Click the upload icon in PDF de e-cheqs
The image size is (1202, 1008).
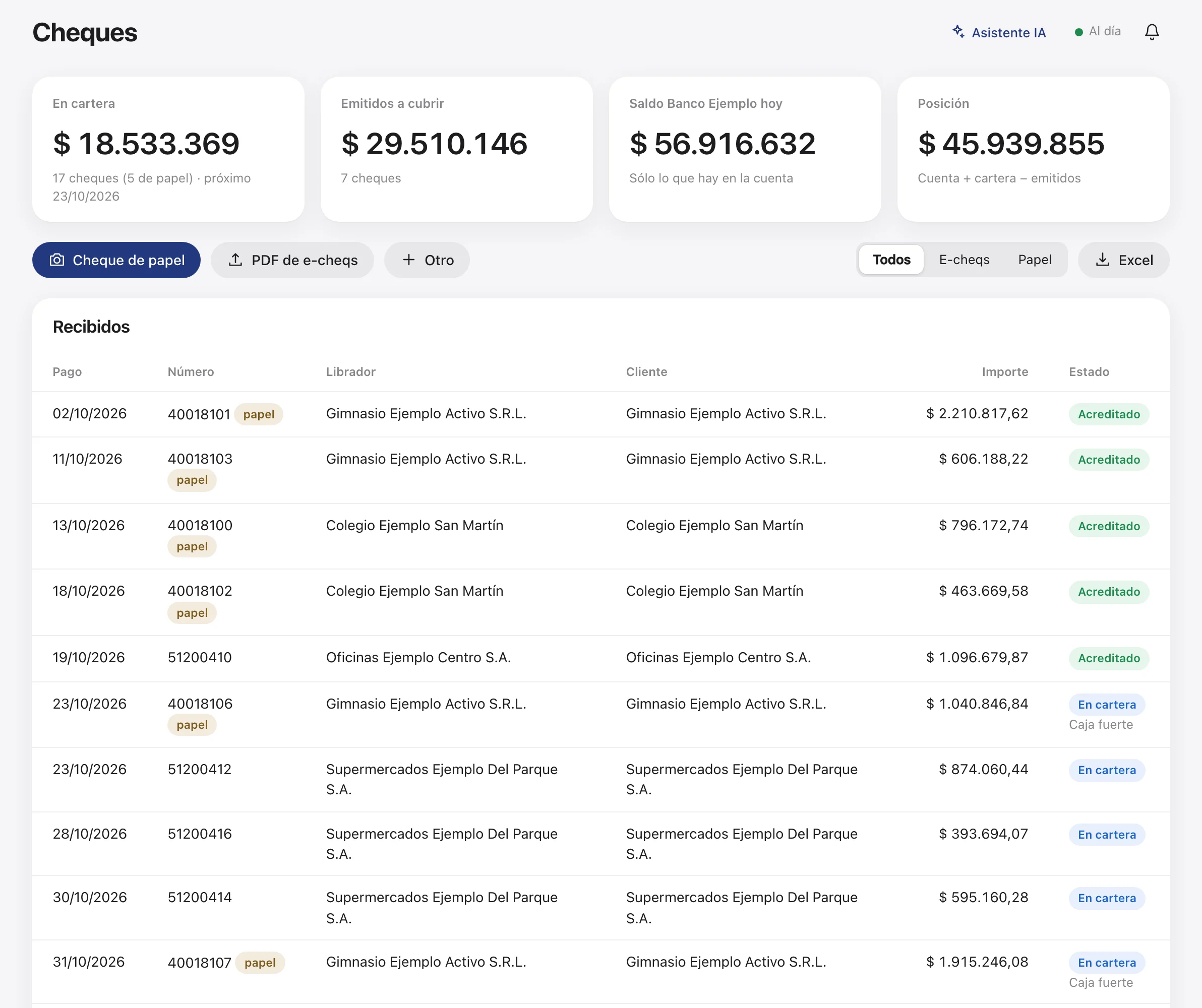pos(235,260)
